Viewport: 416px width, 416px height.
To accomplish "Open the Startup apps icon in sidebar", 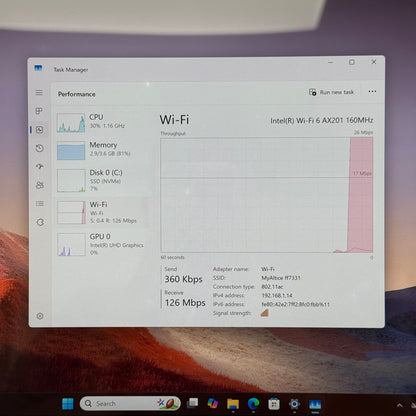I will tap(40, 166).
